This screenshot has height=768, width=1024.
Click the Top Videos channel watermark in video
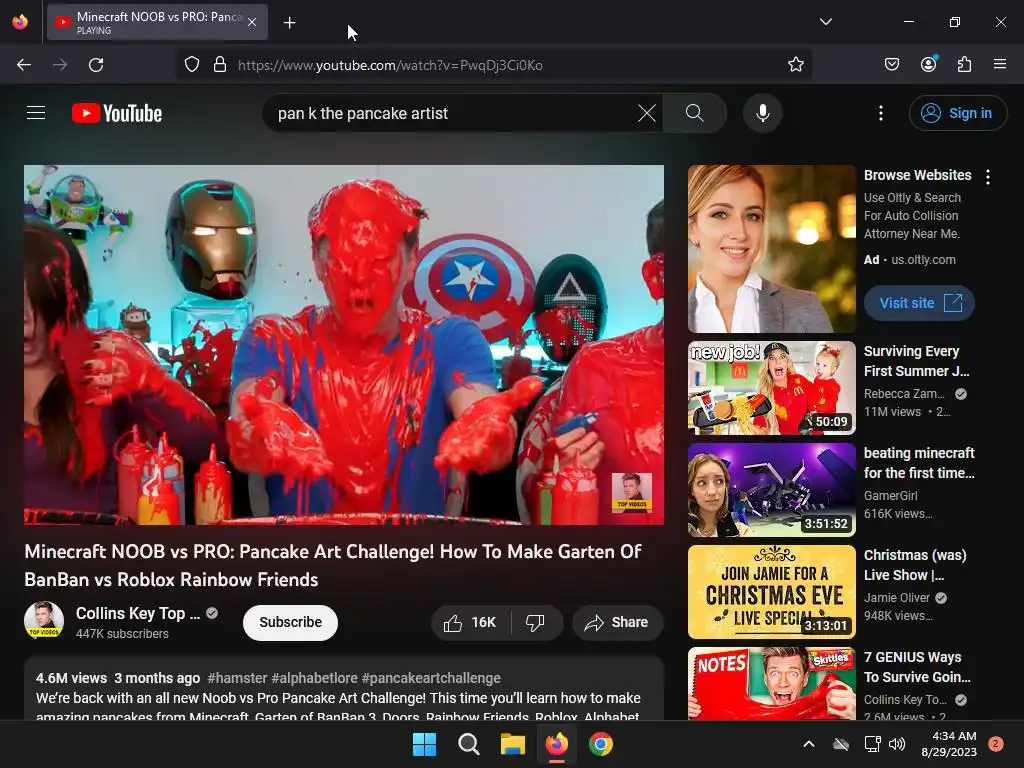pos(632,492)
